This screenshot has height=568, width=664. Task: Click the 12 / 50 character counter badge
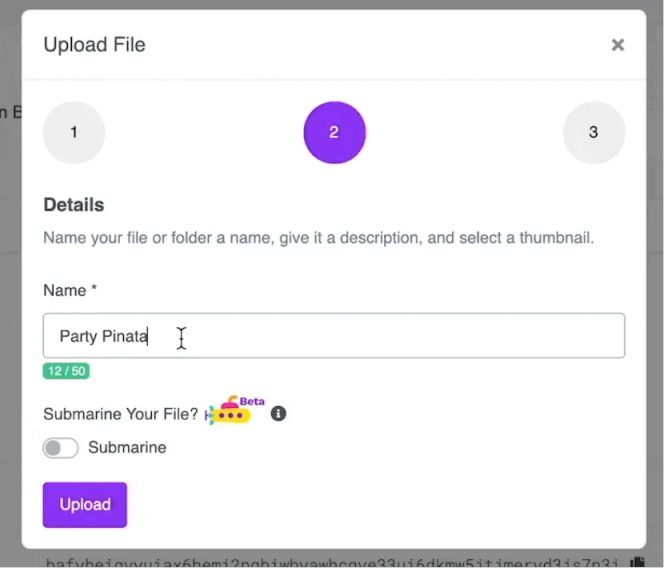(66, 371)
